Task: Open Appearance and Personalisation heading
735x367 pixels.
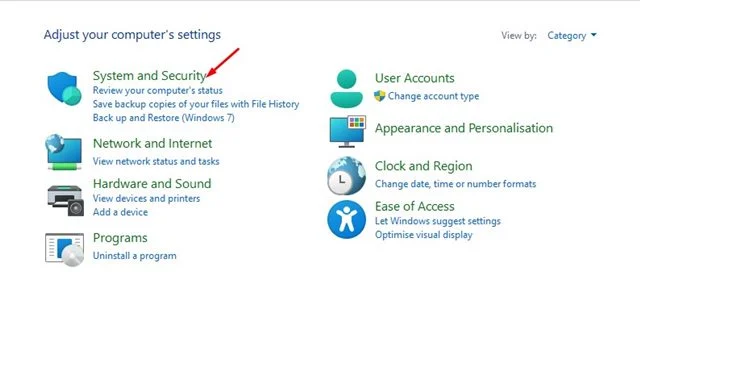Action: coord(464,128)
